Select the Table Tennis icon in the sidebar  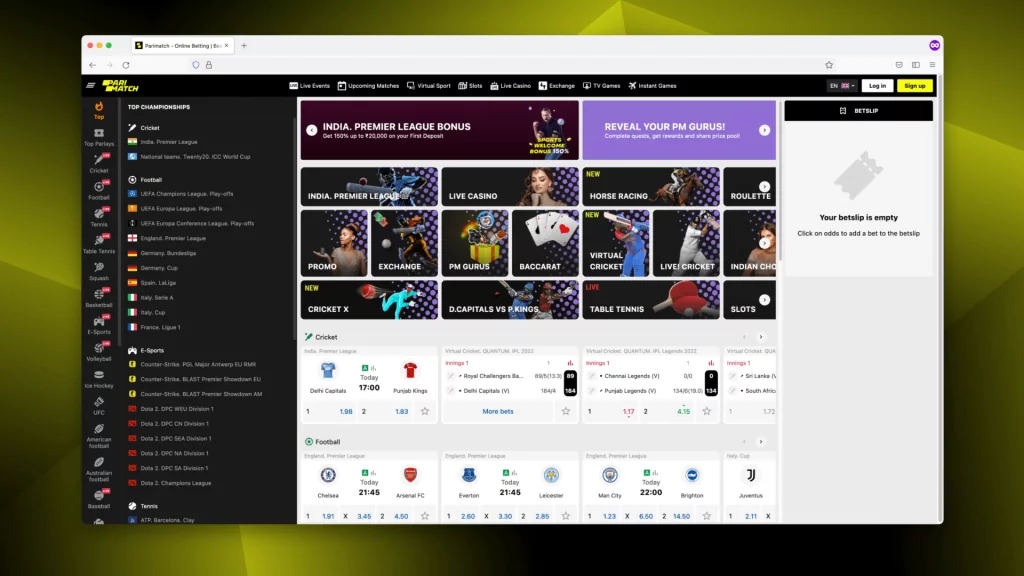pos(99,244)
